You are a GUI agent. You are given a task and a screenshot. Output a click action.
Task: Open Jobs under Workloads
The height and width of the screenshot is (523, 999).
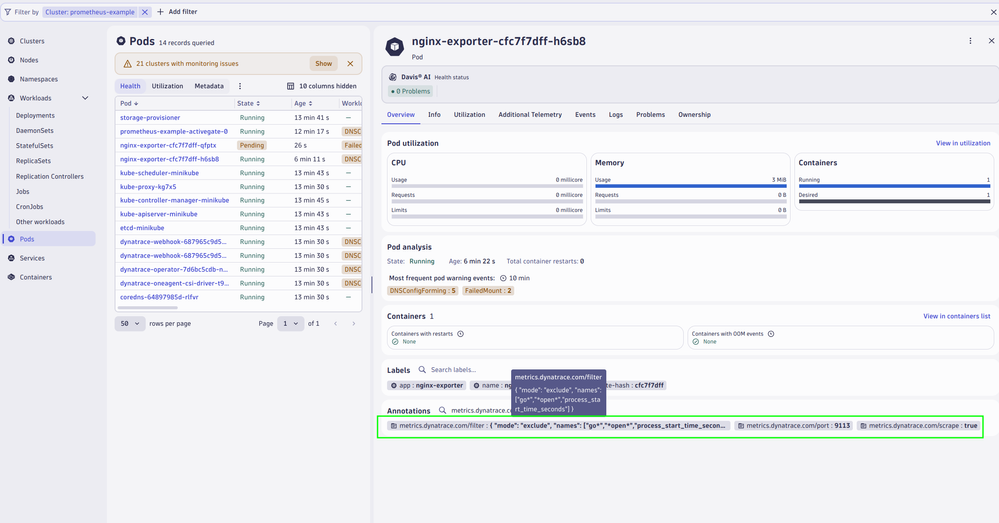pyautogui.click(x=22, y=191)
